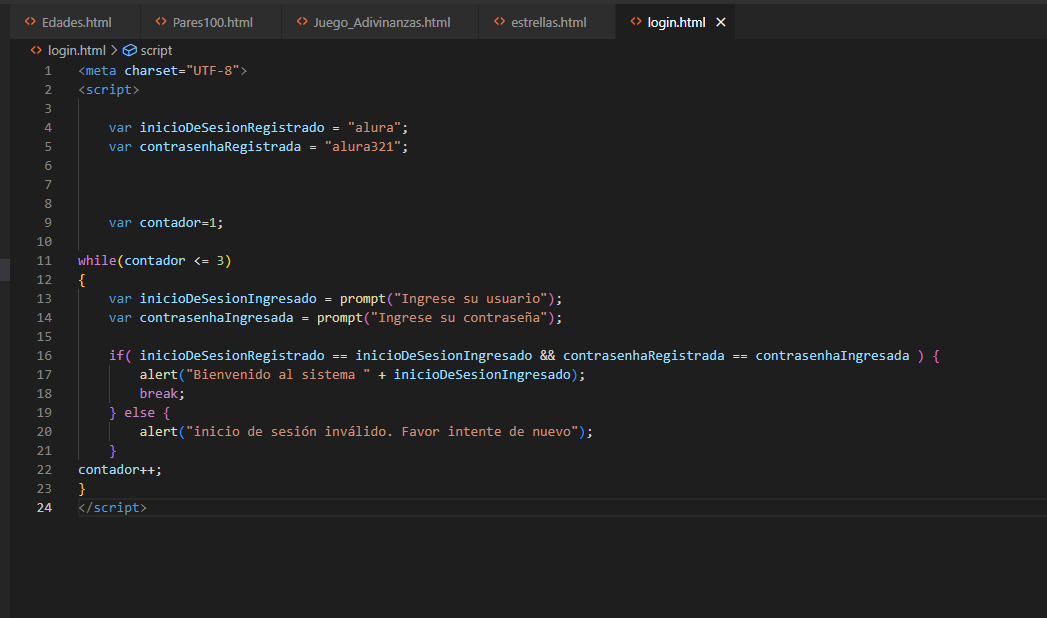Place cursor on the break; statement
Screen dimensions: 1047x618
162,394
